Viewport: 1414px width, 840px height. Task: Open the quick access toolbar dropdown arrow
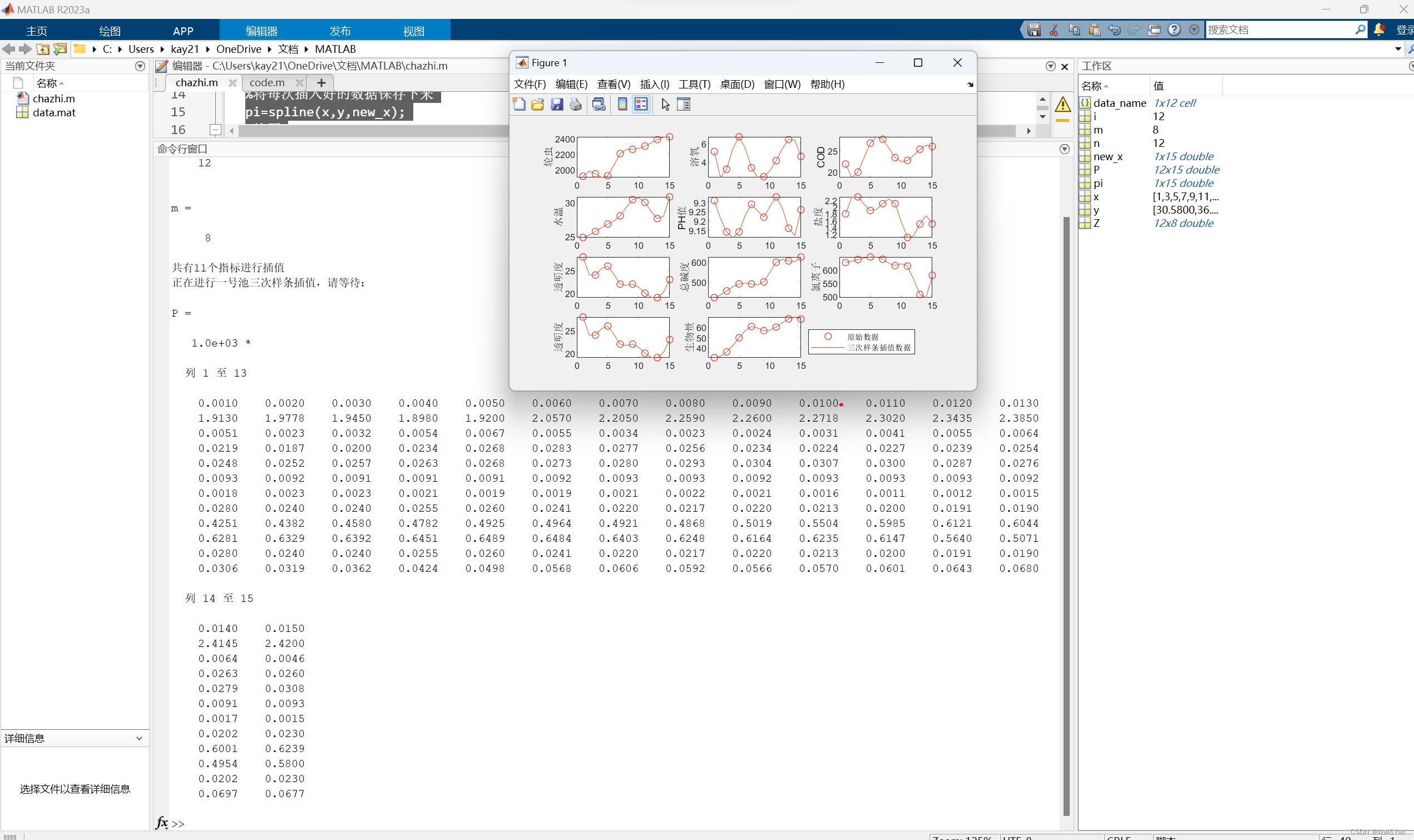pyautogui.click(x=1194, y=30)
